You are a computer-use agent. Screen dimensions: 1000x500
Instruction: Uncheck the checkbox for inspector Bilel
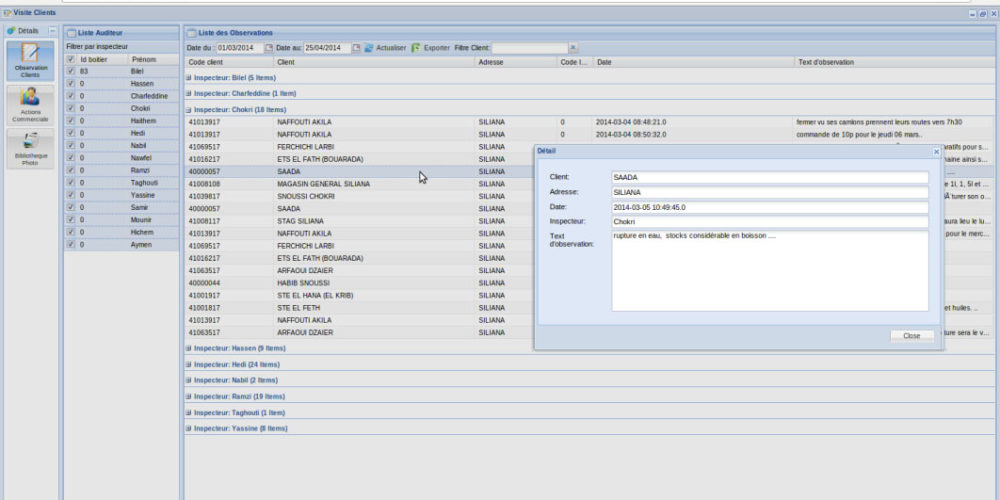coord(70,71)
